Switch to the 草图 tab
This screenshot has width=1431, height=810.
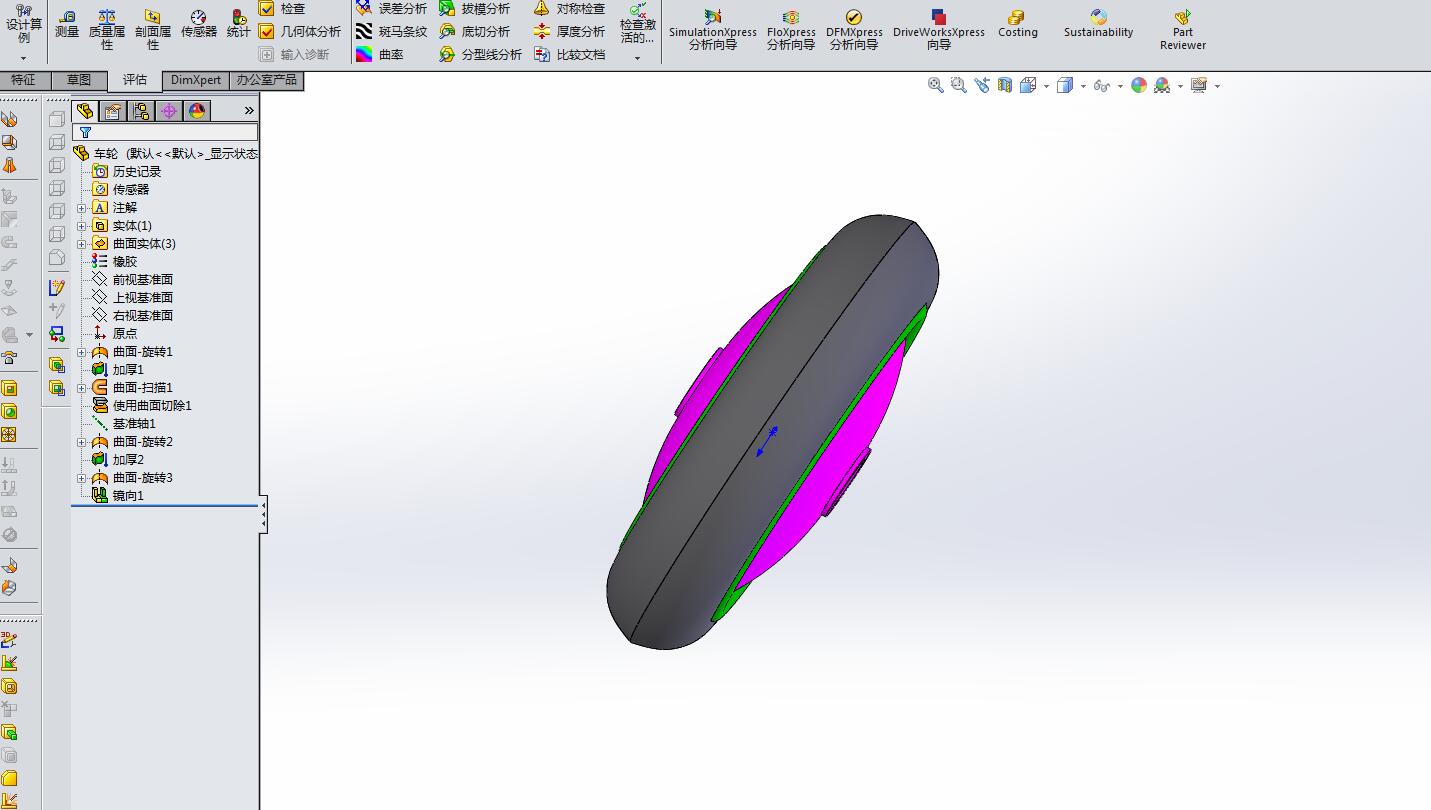(x=79, y=80)
